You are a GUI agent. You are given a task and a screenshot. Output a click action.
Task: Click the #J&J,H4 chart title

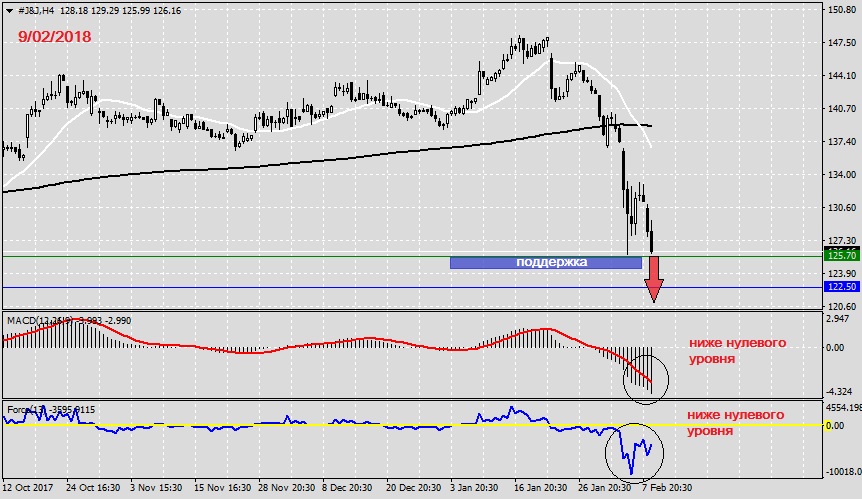[x=40, y=10]
